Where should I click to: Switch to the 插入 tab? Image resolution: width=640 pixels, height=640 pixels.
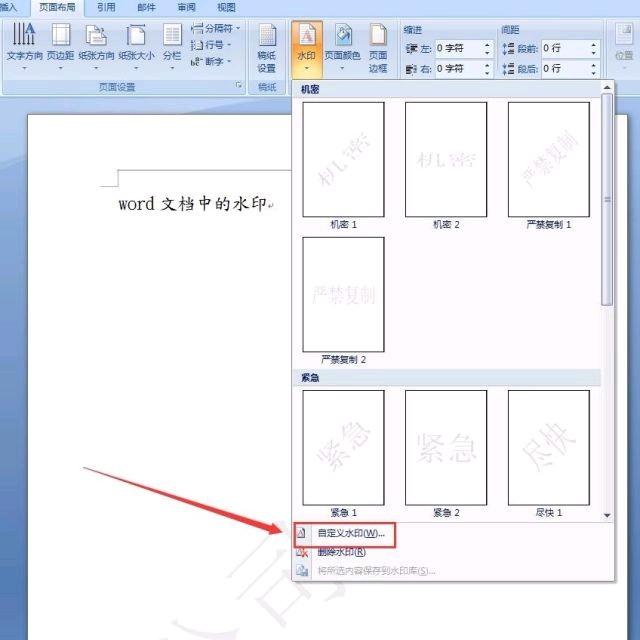coord(8,7)
